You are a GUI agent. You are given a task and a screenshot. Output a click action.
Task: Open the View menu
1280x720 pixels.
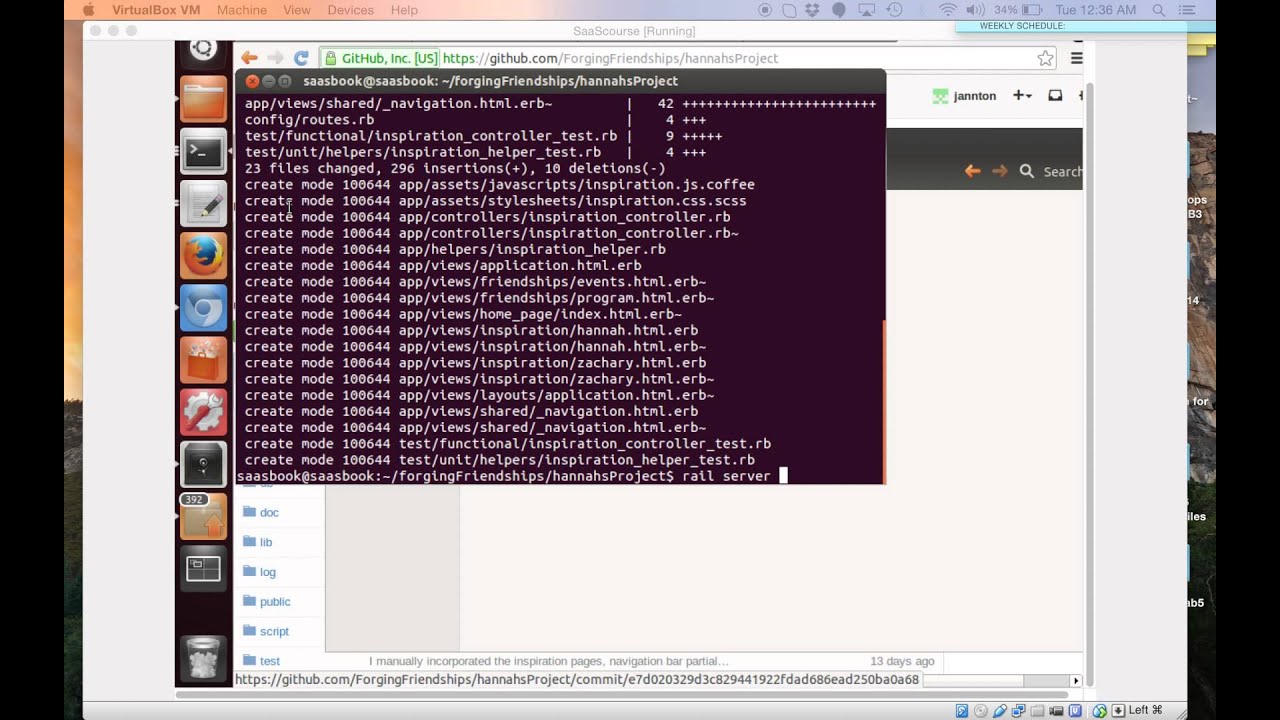[297, 10]
